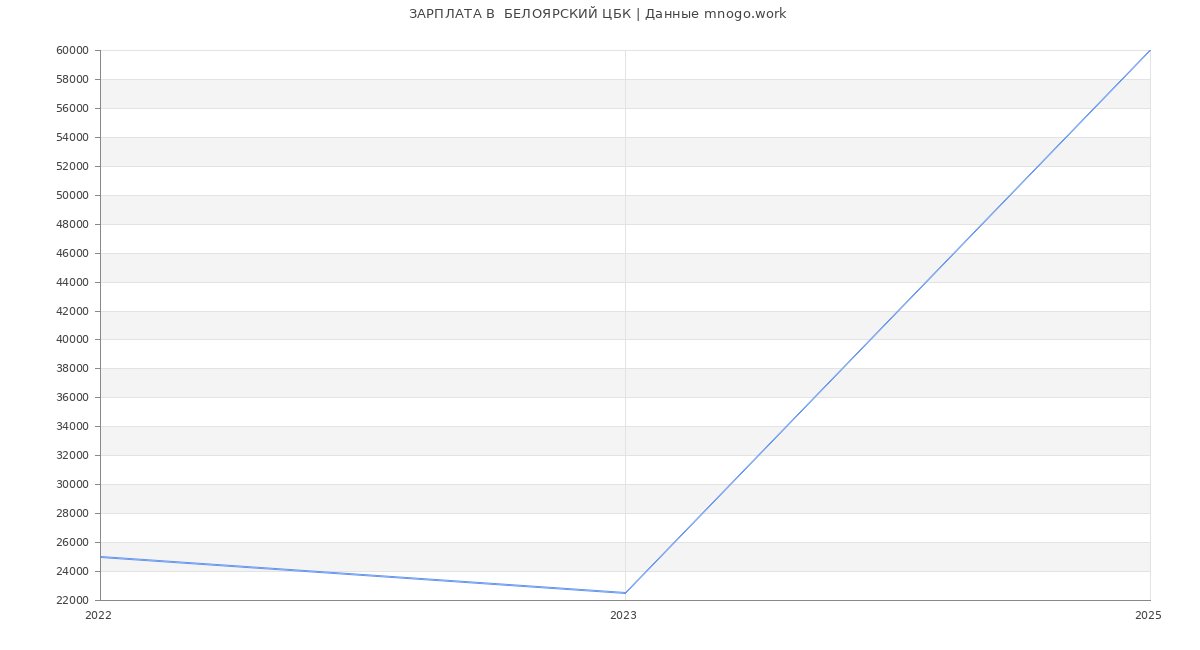
Task: Click the chart title text
Action: (x=597, y=14)
